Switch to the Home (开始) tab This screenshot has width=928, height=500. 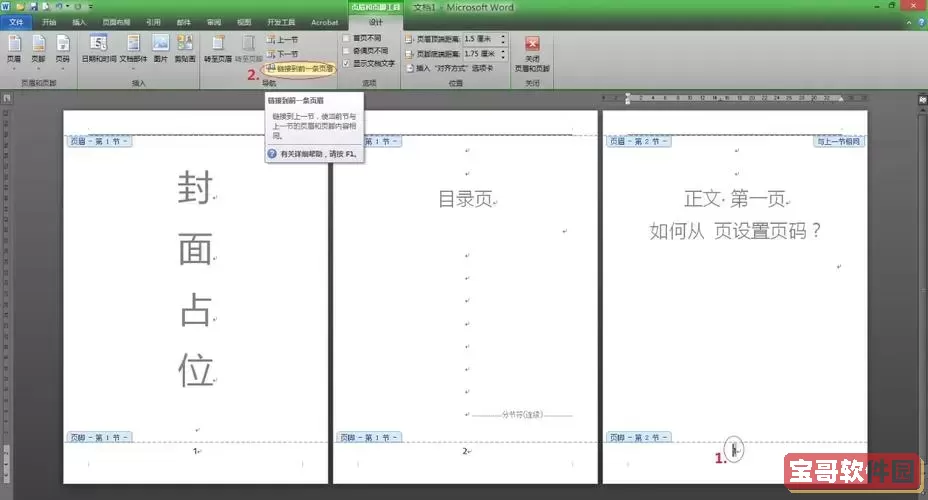[49, 22]
